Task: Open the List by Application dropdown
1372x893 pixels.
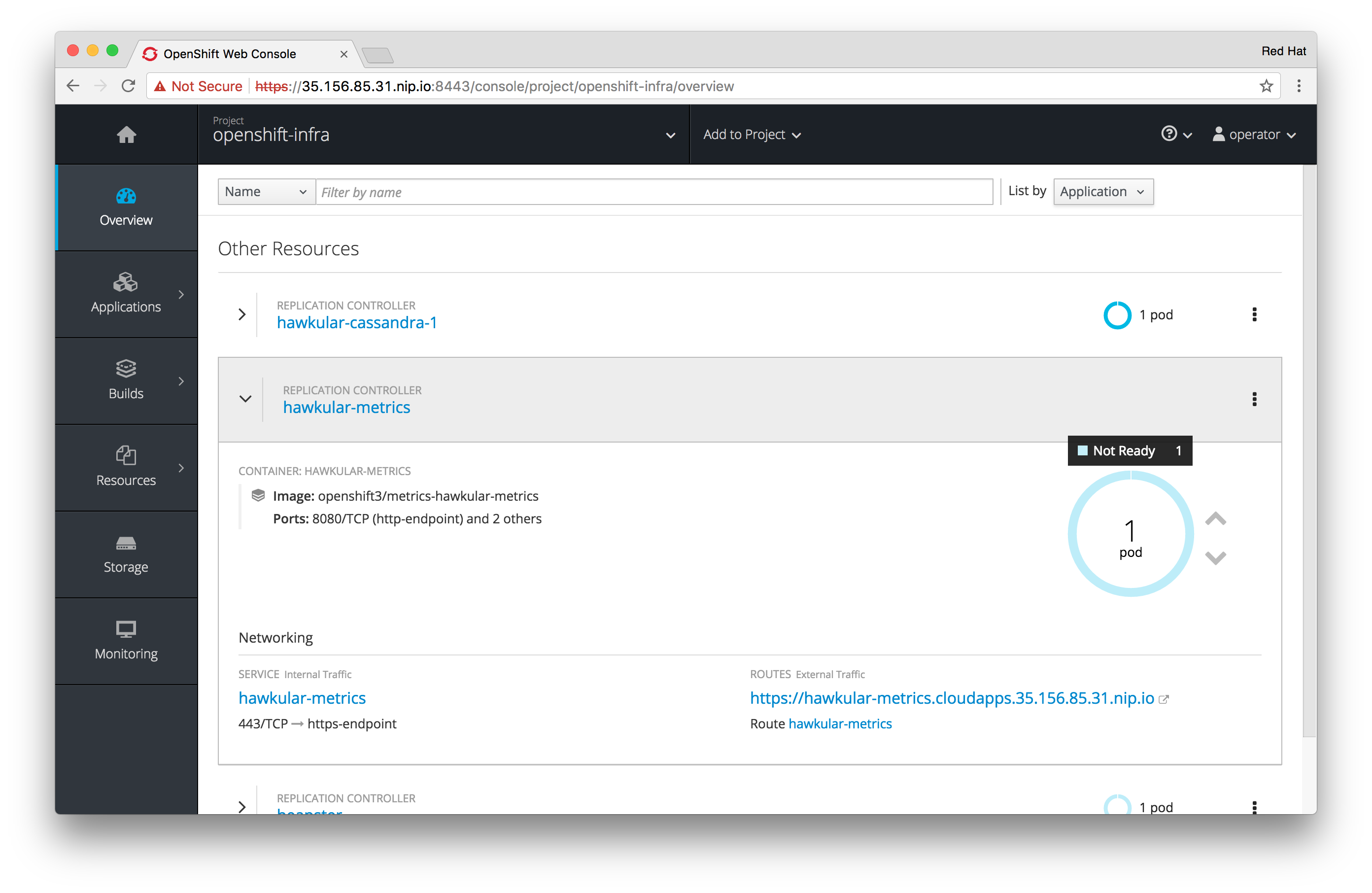Action: (1102, 191)
